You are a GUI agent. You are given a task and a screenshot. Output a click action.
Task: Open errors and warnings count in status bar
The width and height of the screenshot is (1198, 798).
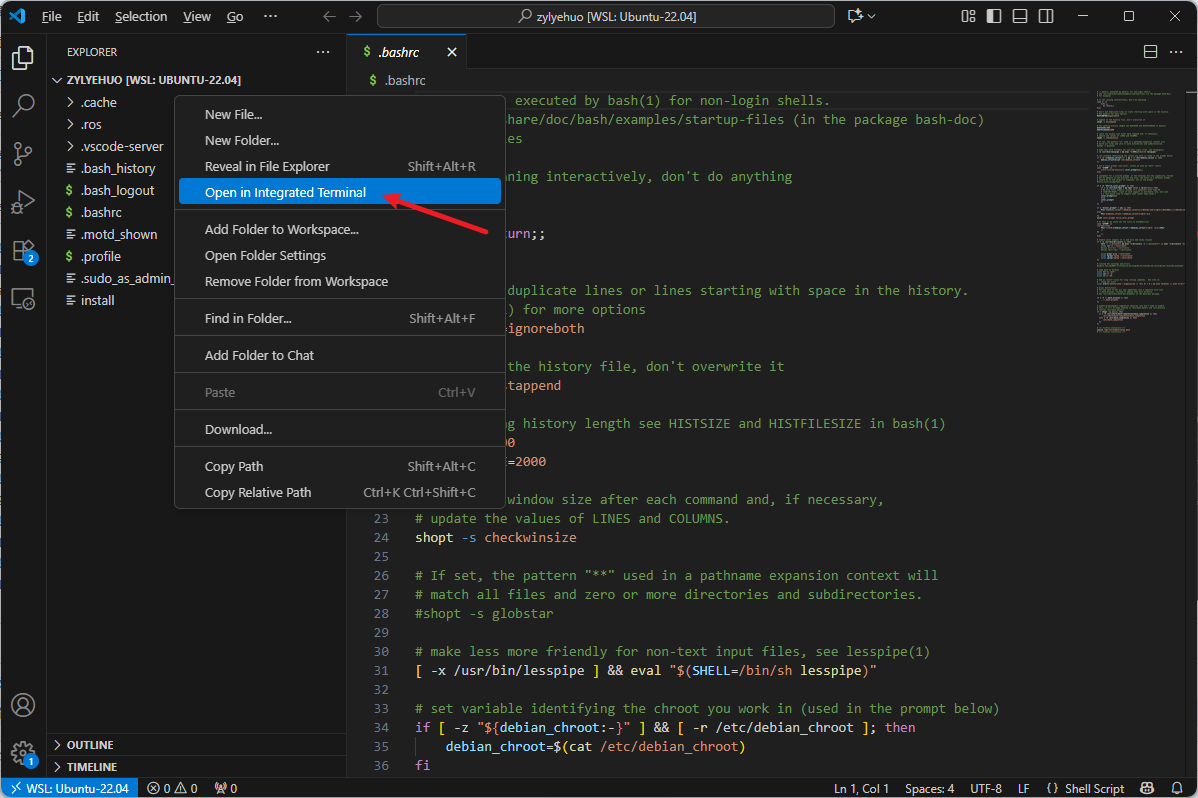[x=173, y=788]
